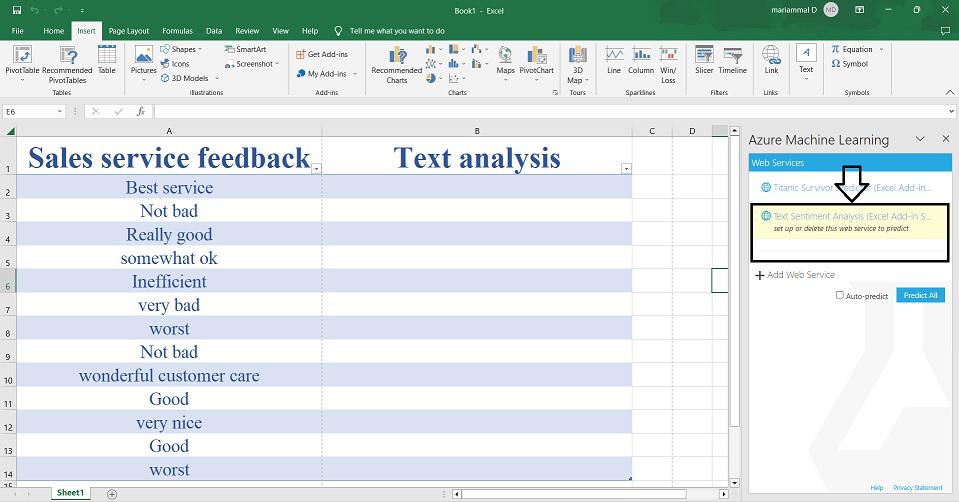Select cell containing 'wonderful customer care'
The height and width of the screenshot is (502, 959).
[x=169, y=375]
